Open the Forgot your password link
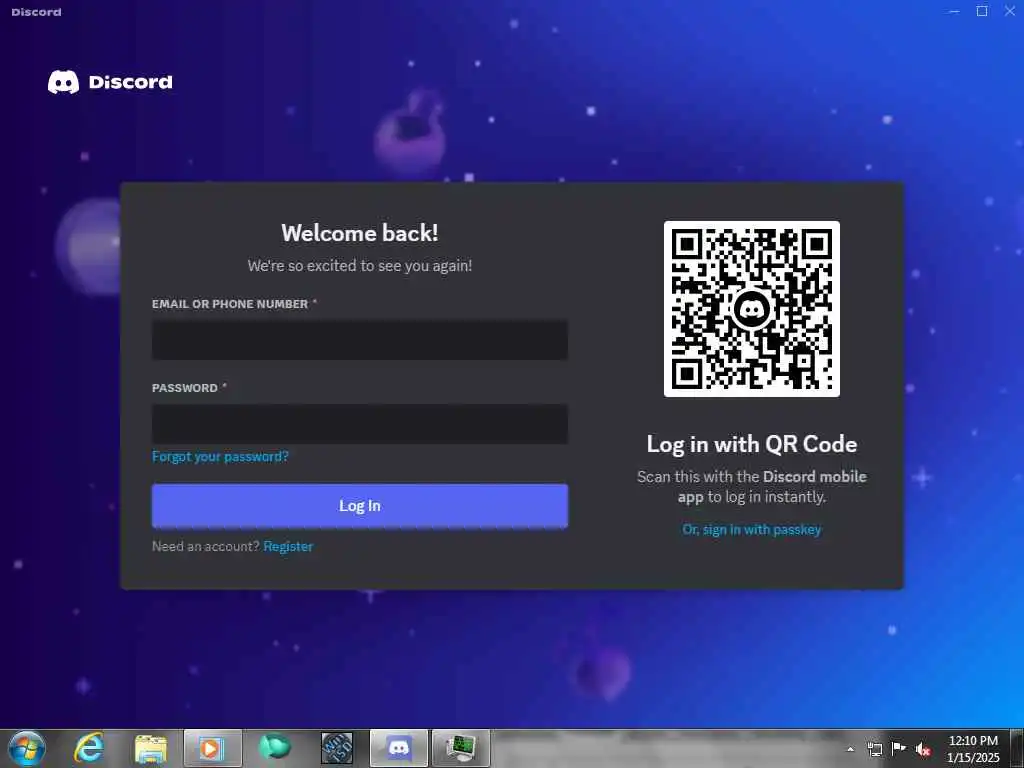This screenshot has height=768, width=1024. pos(220,456)
